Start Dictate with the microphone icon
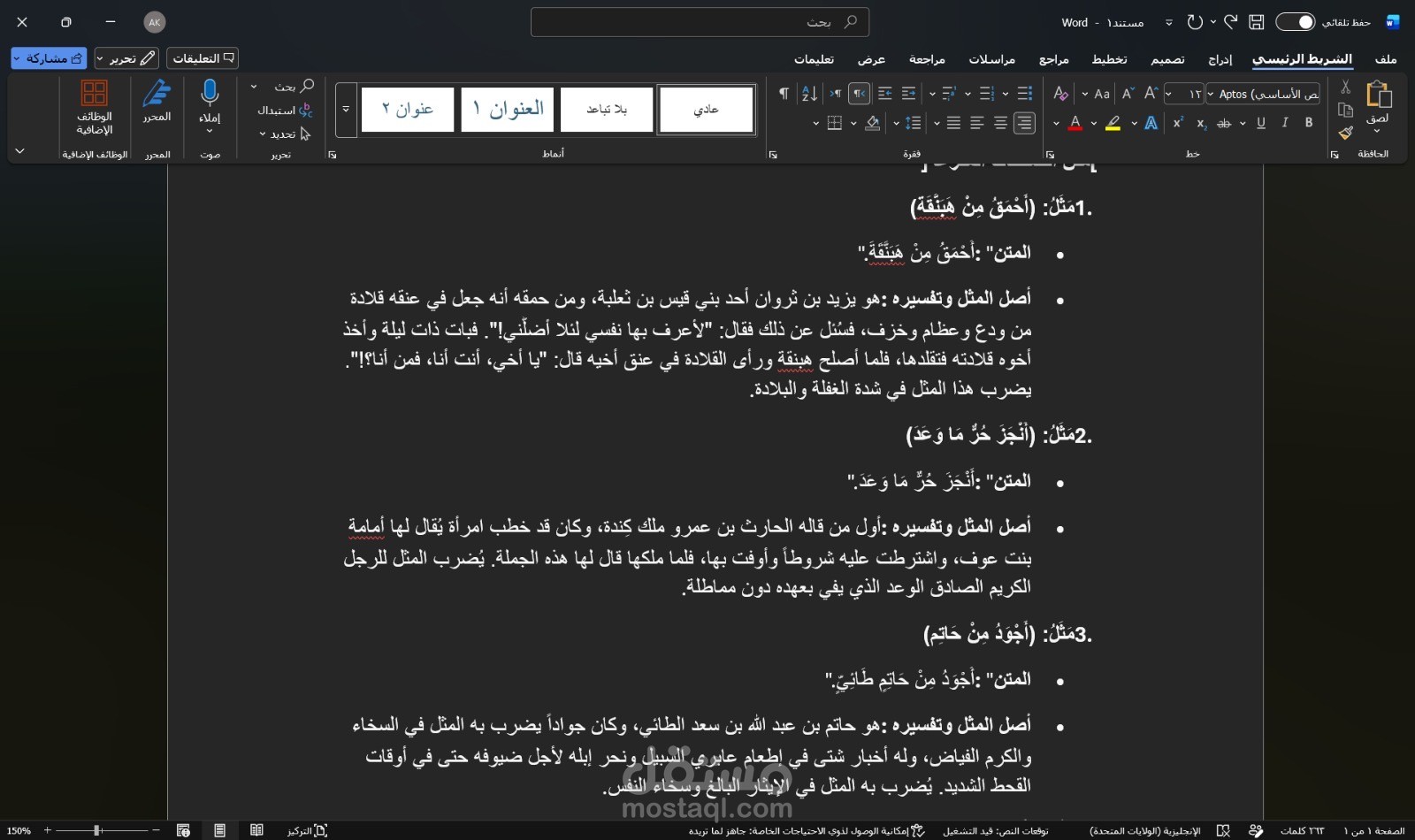This screenshot has width=1415, height=840. coord(210,92)
